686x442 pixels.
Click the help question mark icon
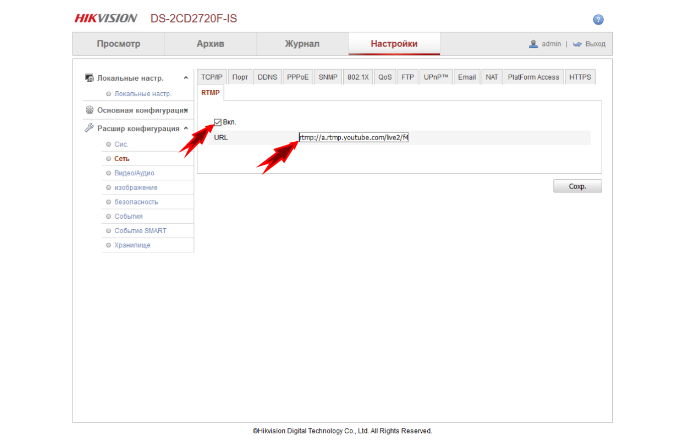598,19
